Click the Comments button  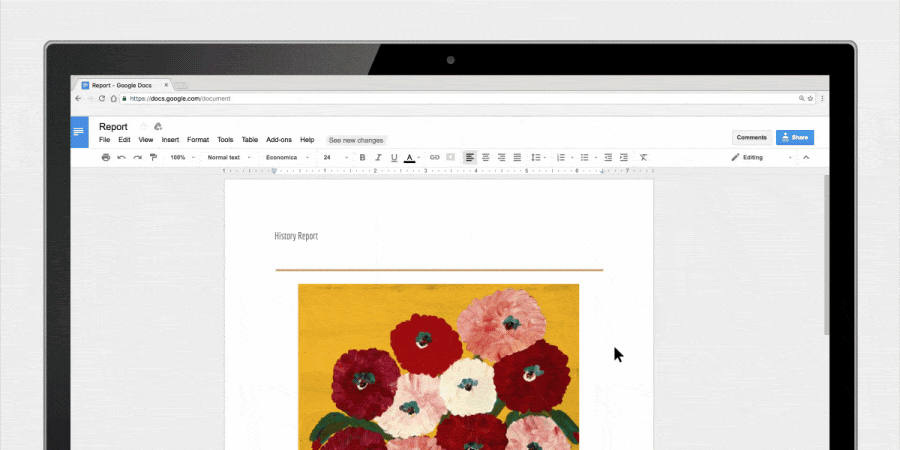point(751,137)
